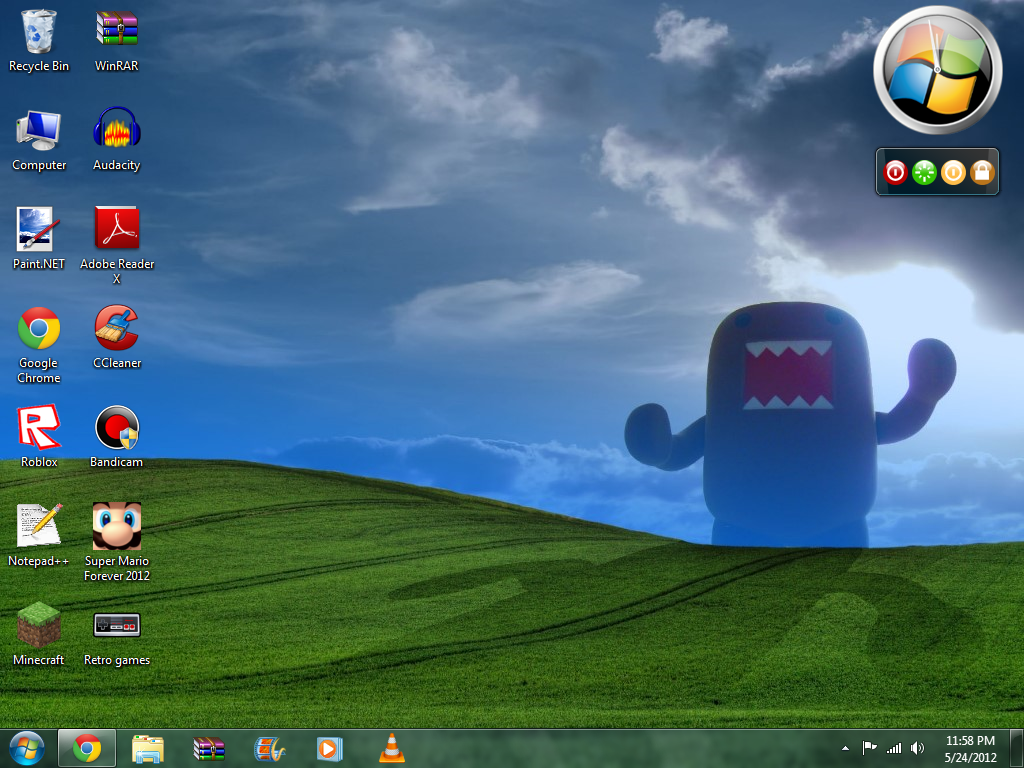1024x768 pixels.
Task: Open the film-strip video editor taskbar icon
Action: pyautogui.click(x=270, y=748)
